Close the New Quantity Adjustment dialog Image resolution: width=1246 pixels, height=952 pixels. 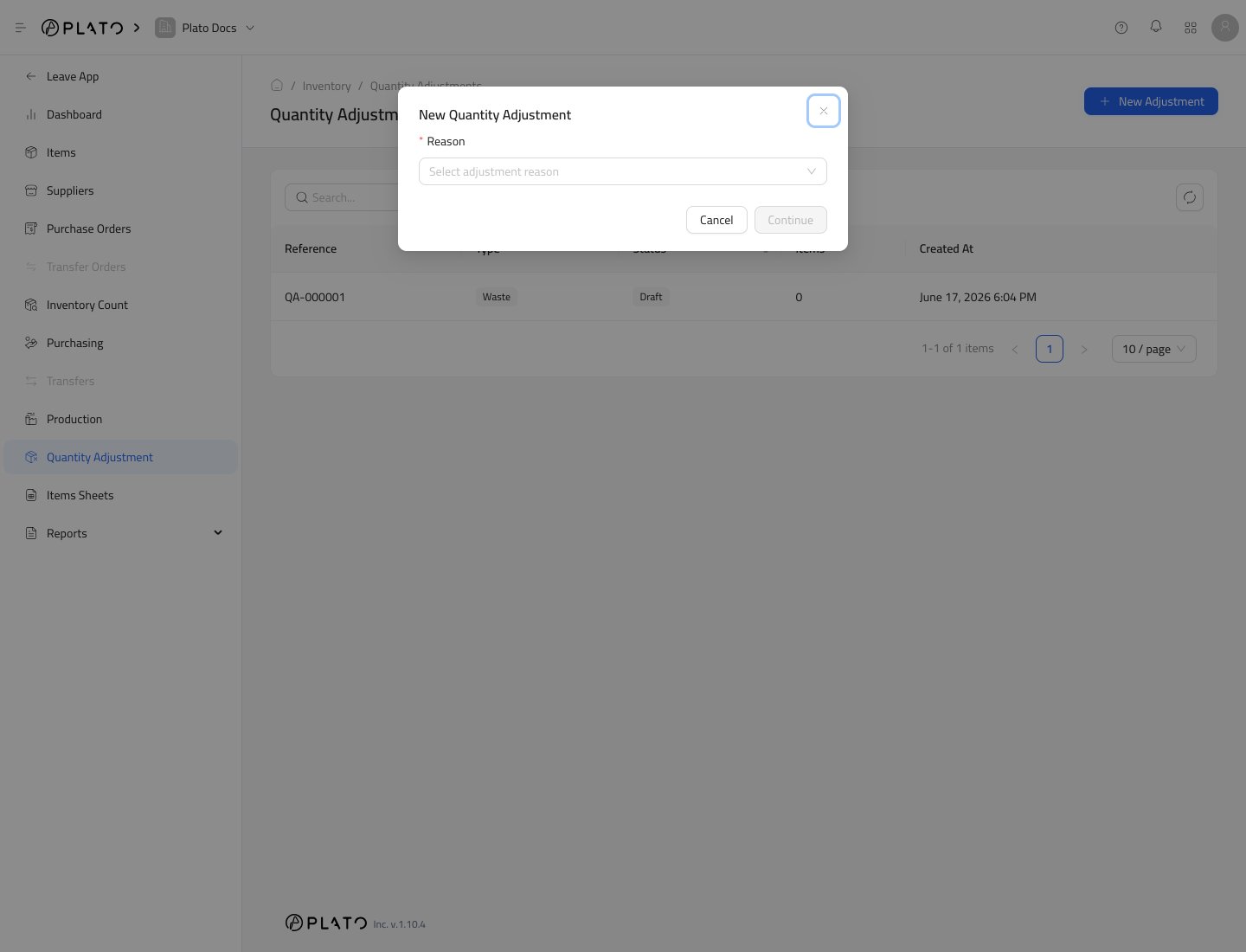(823, 111)
